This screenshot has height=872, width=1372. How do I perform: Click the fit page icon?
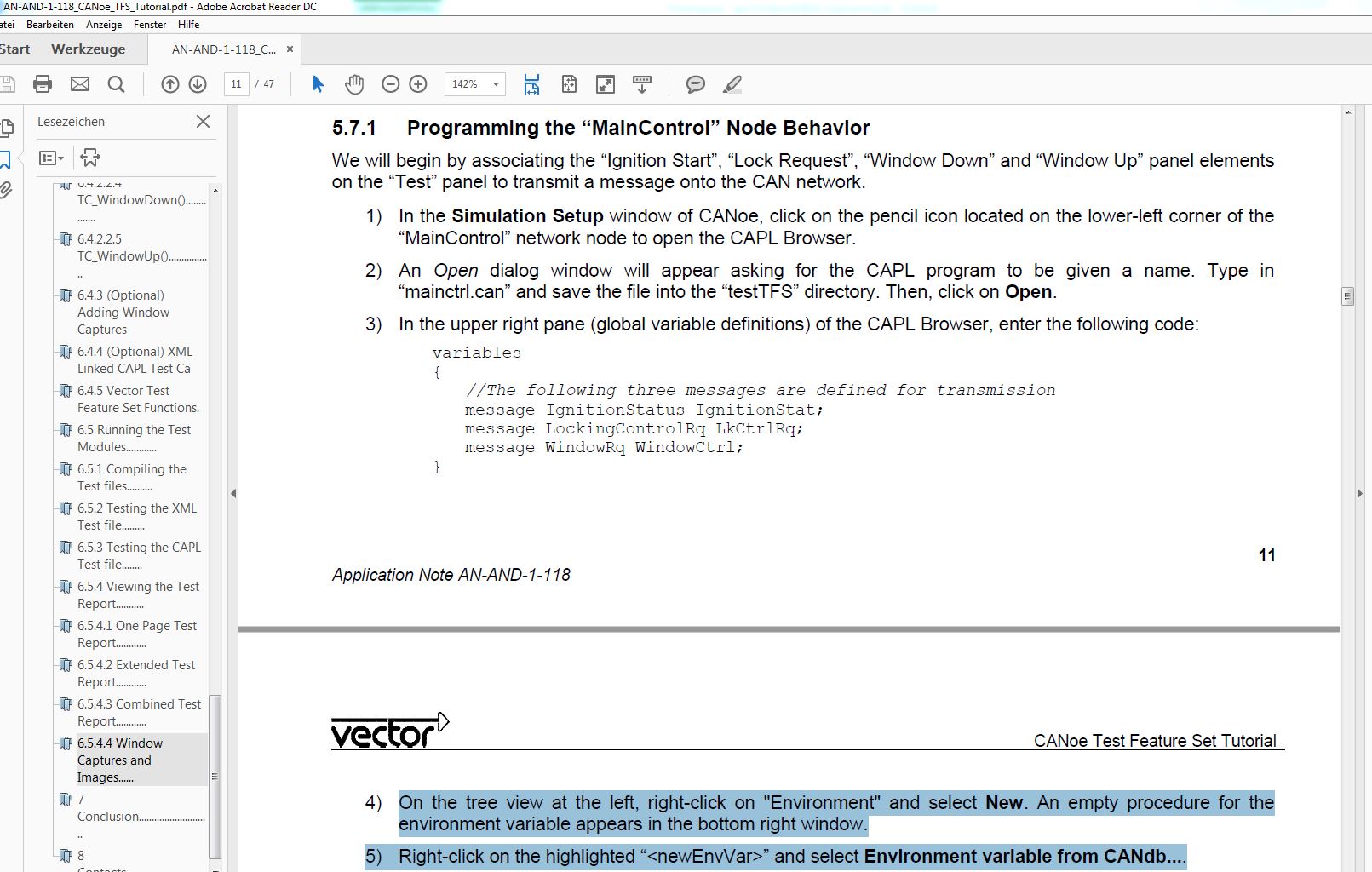coord(569,83)
